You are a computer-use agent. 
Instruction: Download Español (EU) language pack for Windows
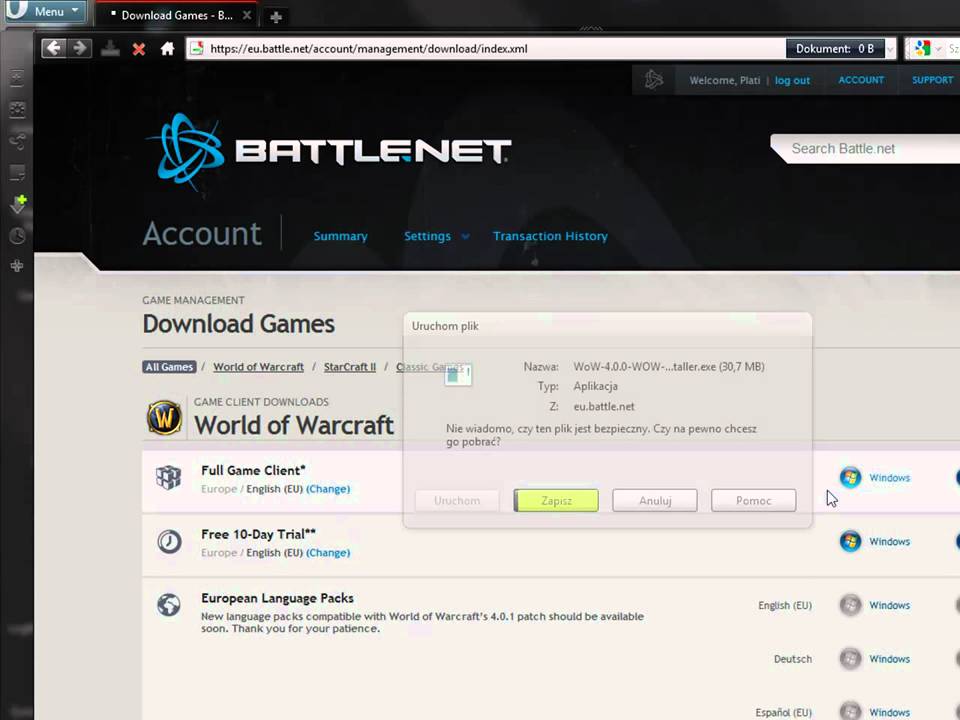874,712
